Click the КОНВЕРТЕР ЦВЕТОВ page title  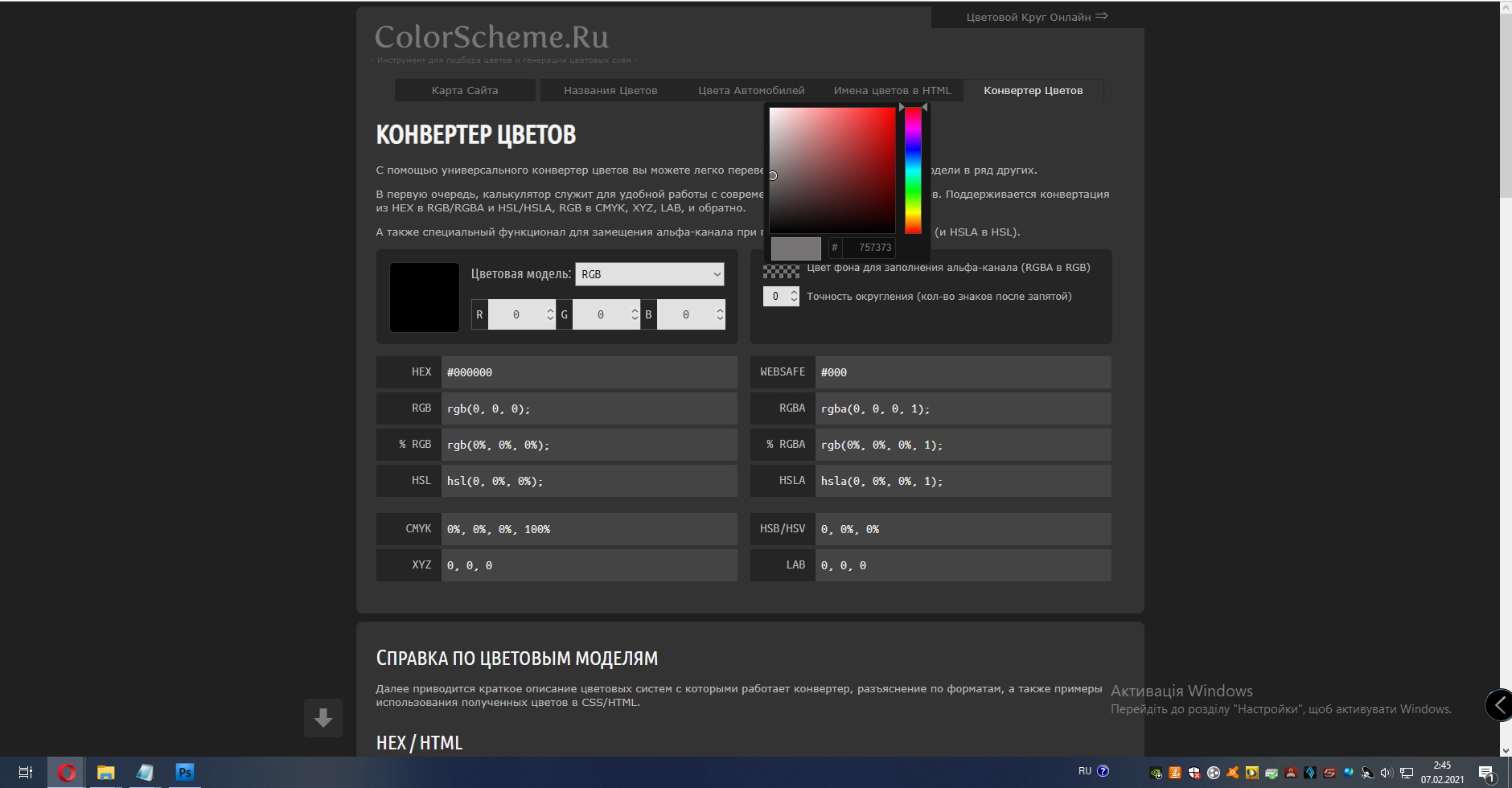(476, 134)
